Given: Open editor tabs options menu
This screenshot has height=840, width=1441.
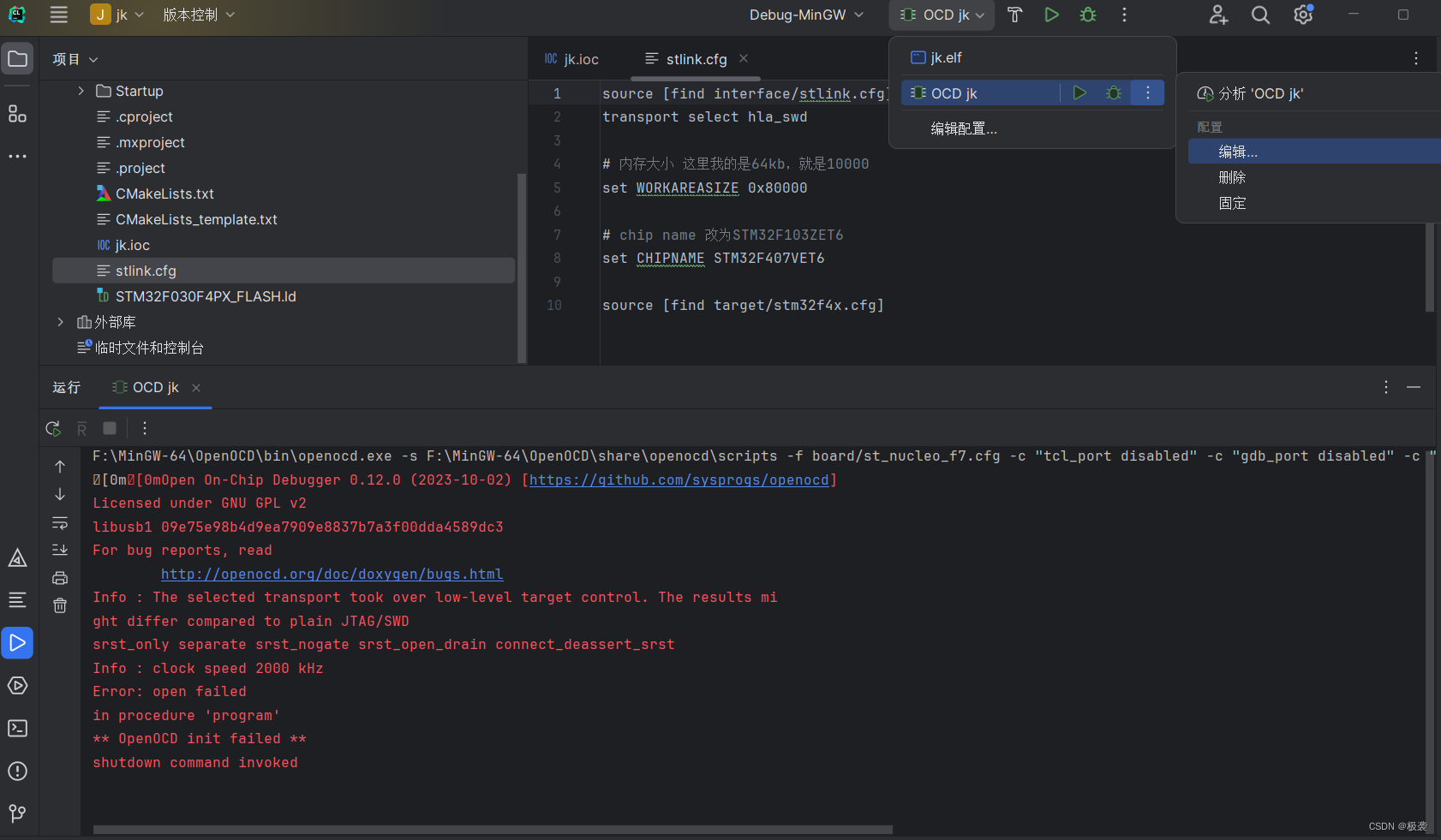Looking at the screenshot, I should click(1415, 58).
